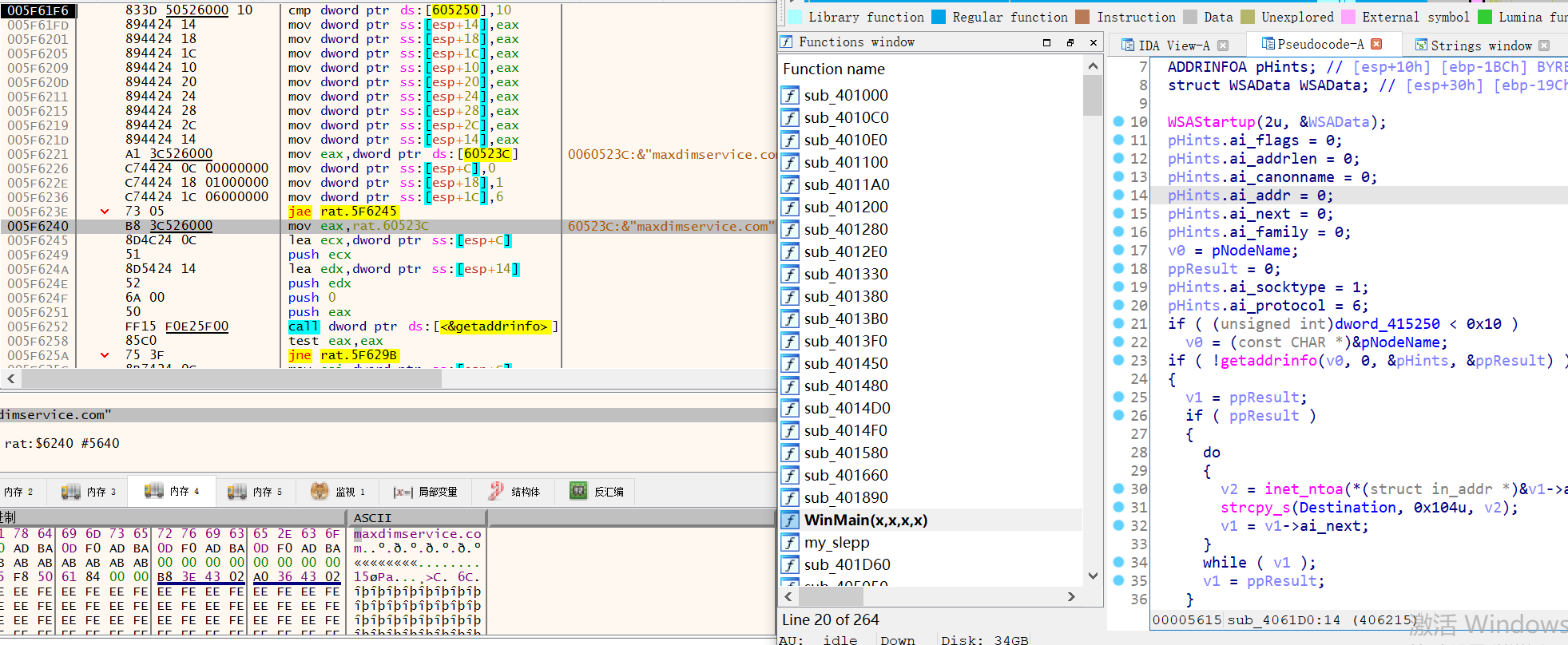This screenshot has width=1568, height=645.
Task: Click the truck icon on 内存 4 tab
Action: [x=154, y=491]
